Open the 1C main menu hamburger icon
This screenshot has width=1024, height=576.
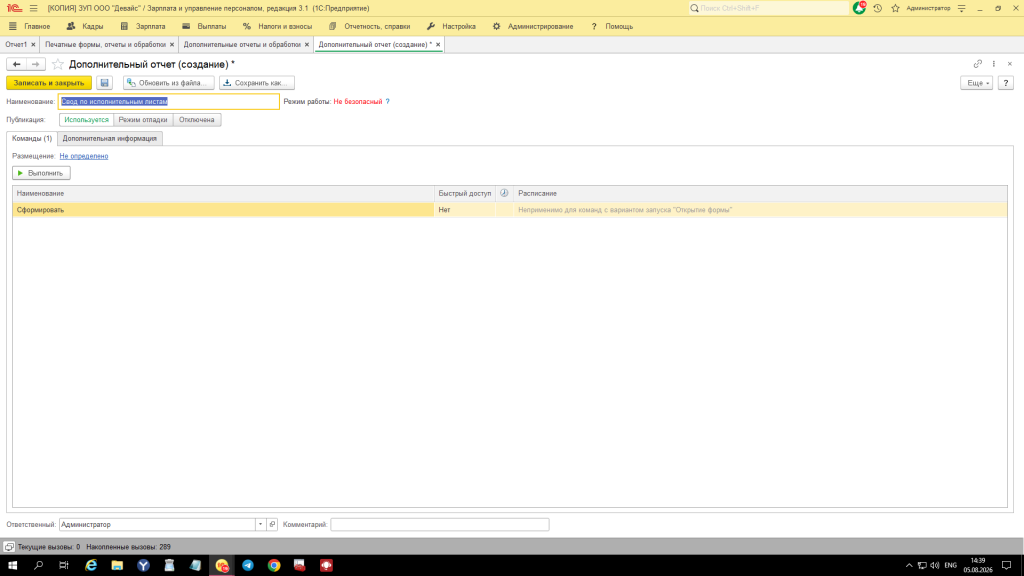pos(33,8)
